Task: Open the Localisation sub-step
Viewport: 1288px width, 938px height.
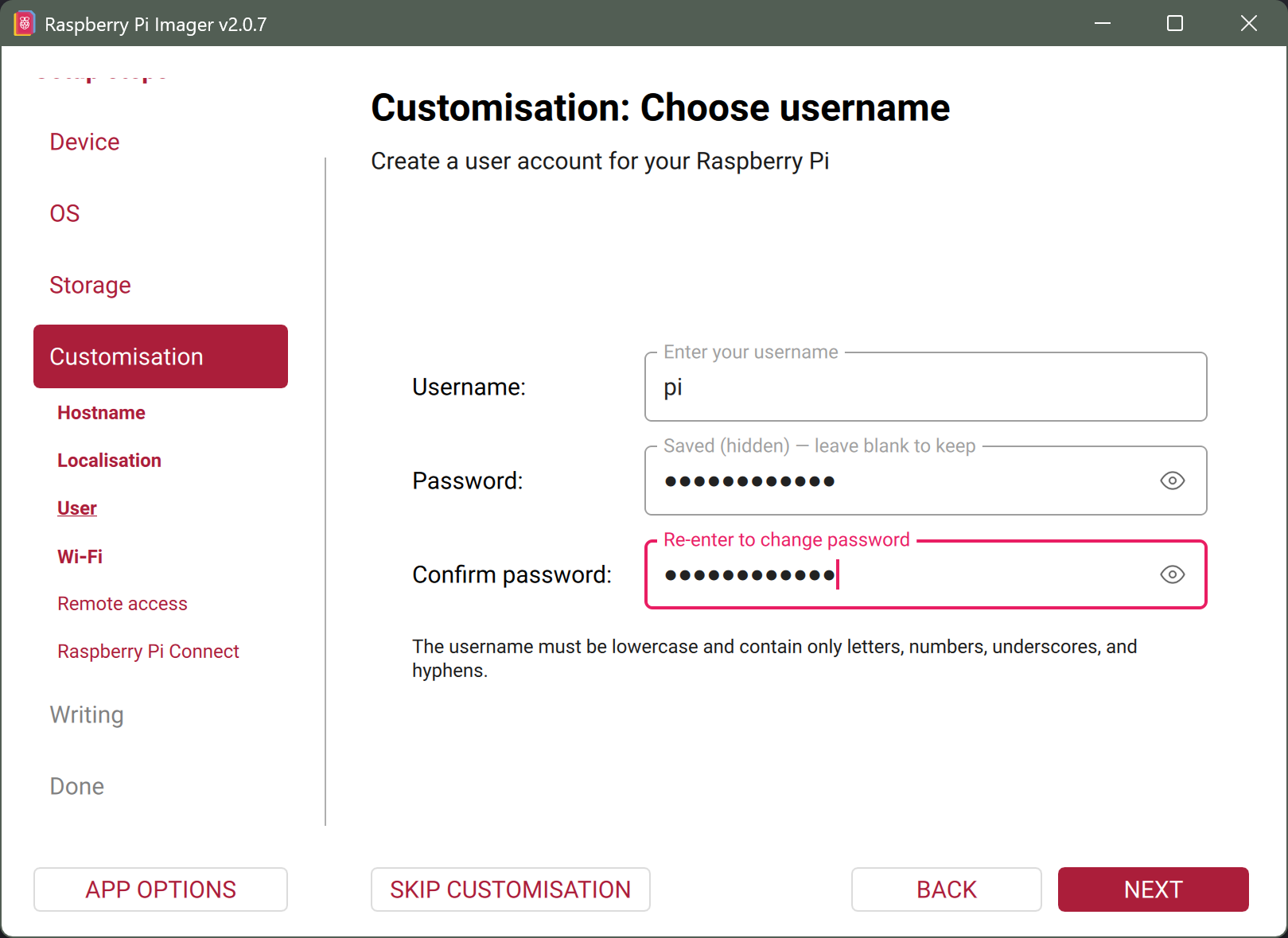Action: (x=109, y=461)
